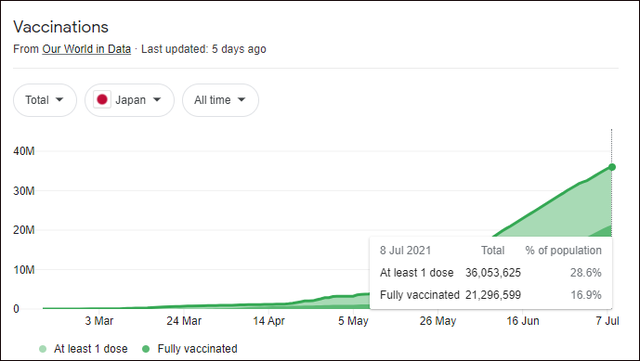Click the 40M y-axis label
This screenshot has width=640, height=361.
(24, 151)
